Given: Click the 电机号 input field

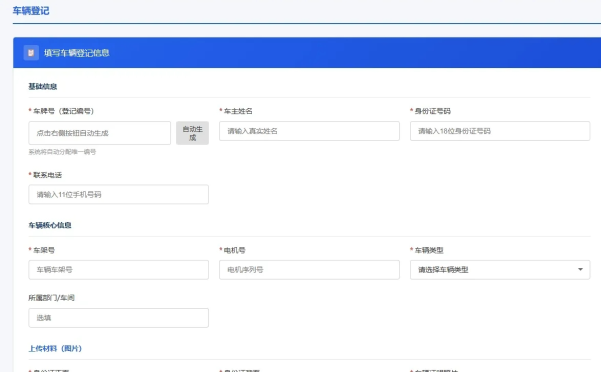Looking at the screenshot, I should [309, 270].
